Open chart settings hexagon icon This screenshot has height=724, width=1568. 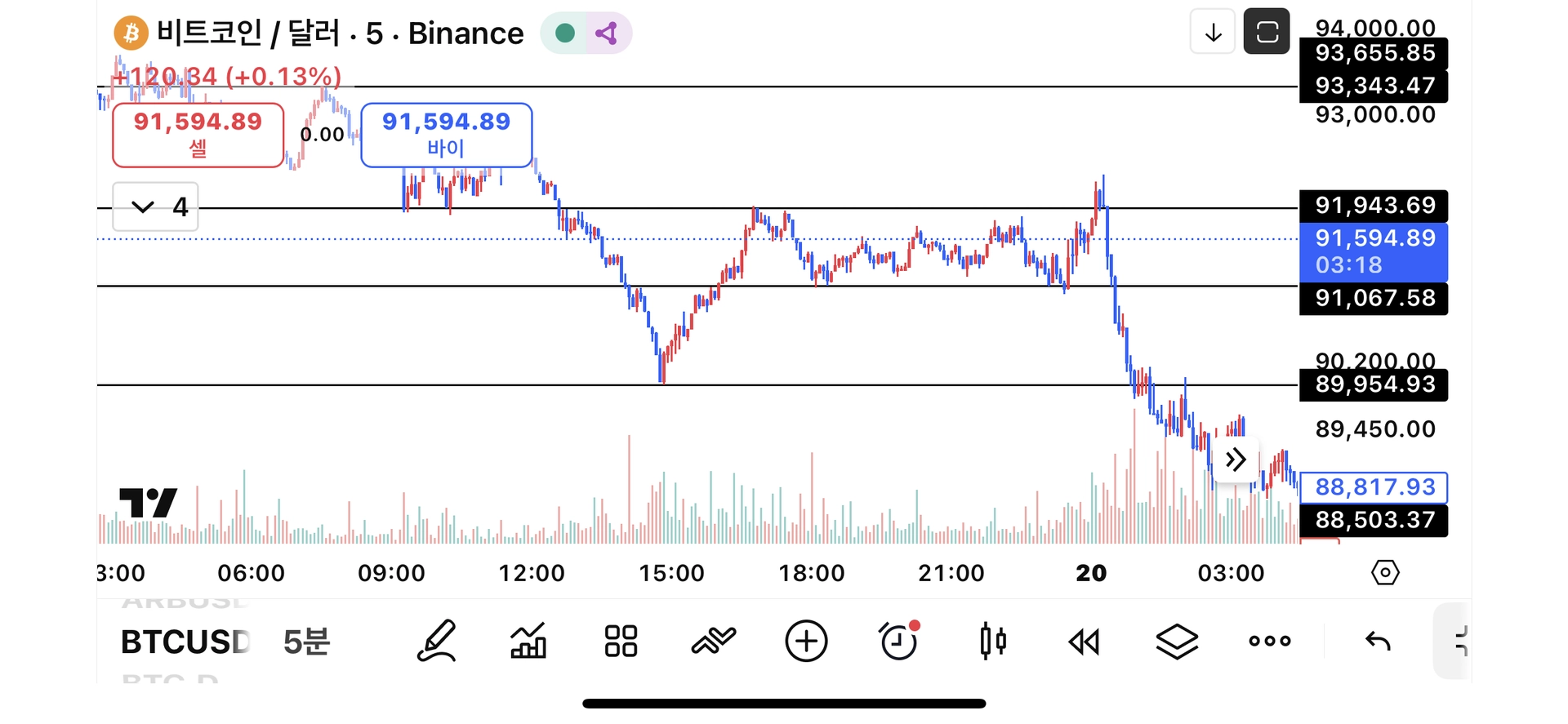pyautogui.click(x=1385, y=572)
